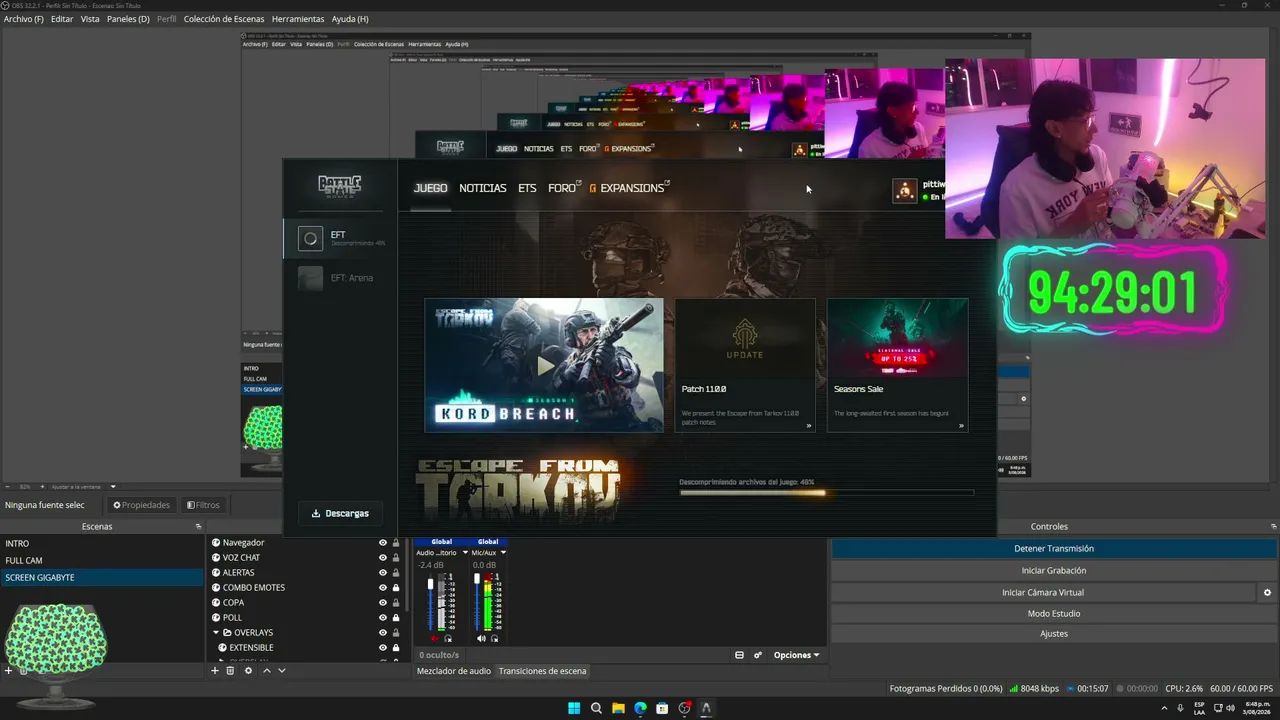Open File Explorer from taskbar
1280x720 pixels.
point(618,708)
